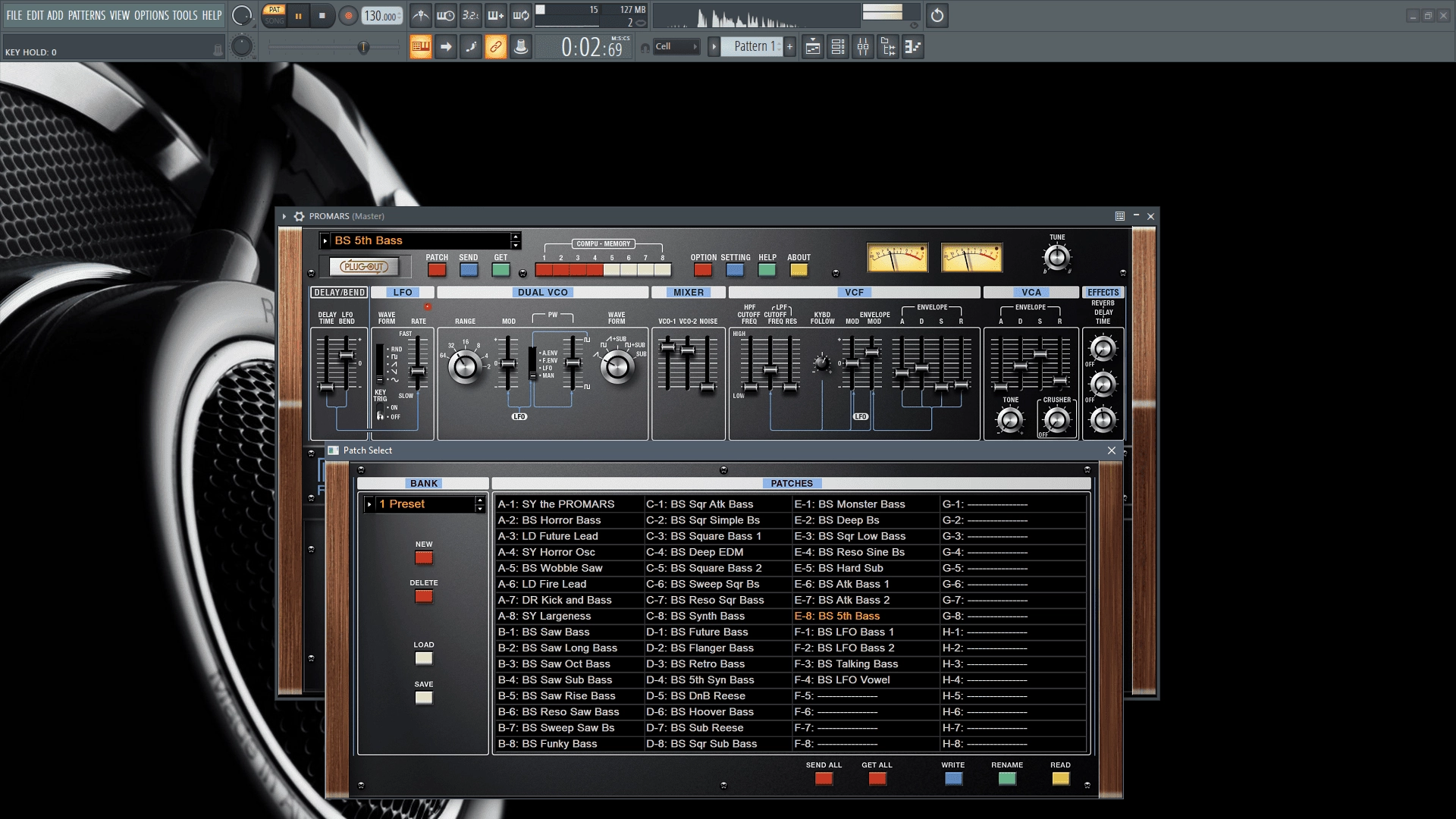
Task: Open the Browser tree icon
Action: point(888,47)
